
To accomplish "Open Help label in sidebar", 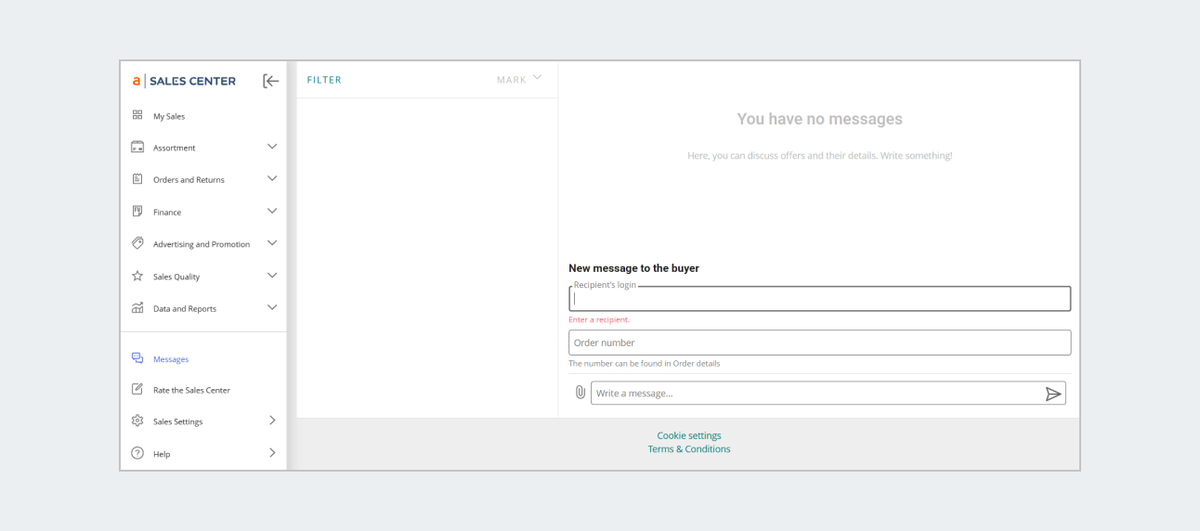I will point(161,454).
